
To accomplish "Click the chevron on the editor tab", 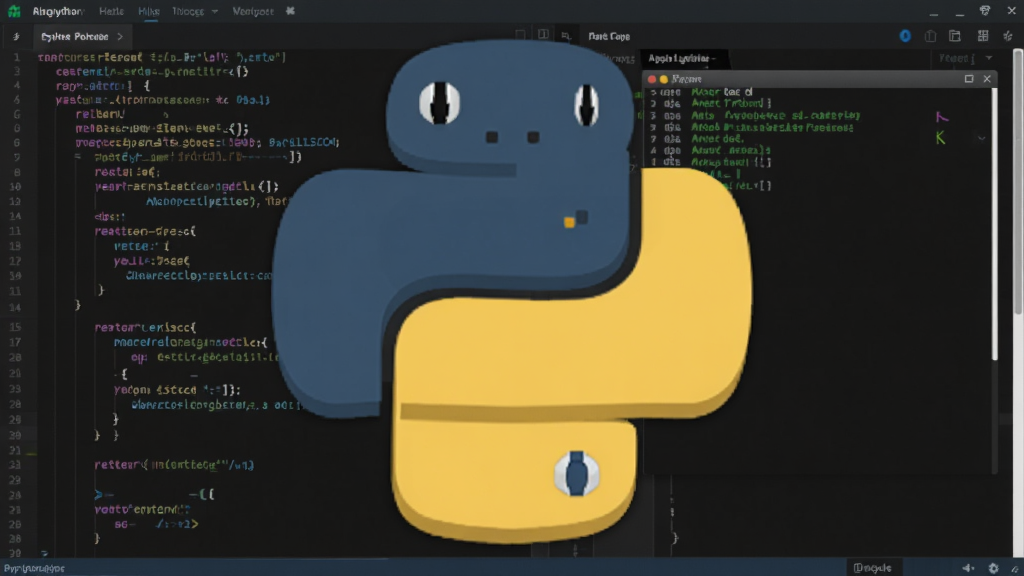I will (x=120, y=37).
